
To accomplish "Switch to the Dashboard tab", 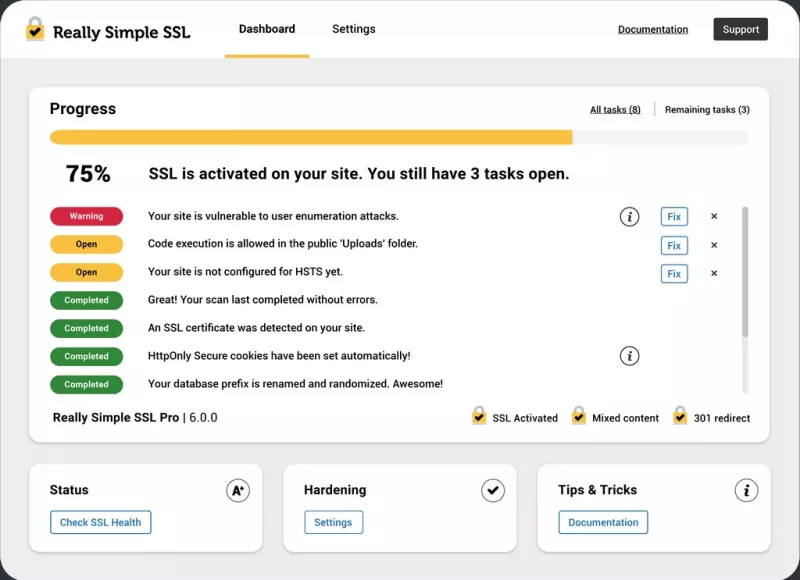I will 267,29.
